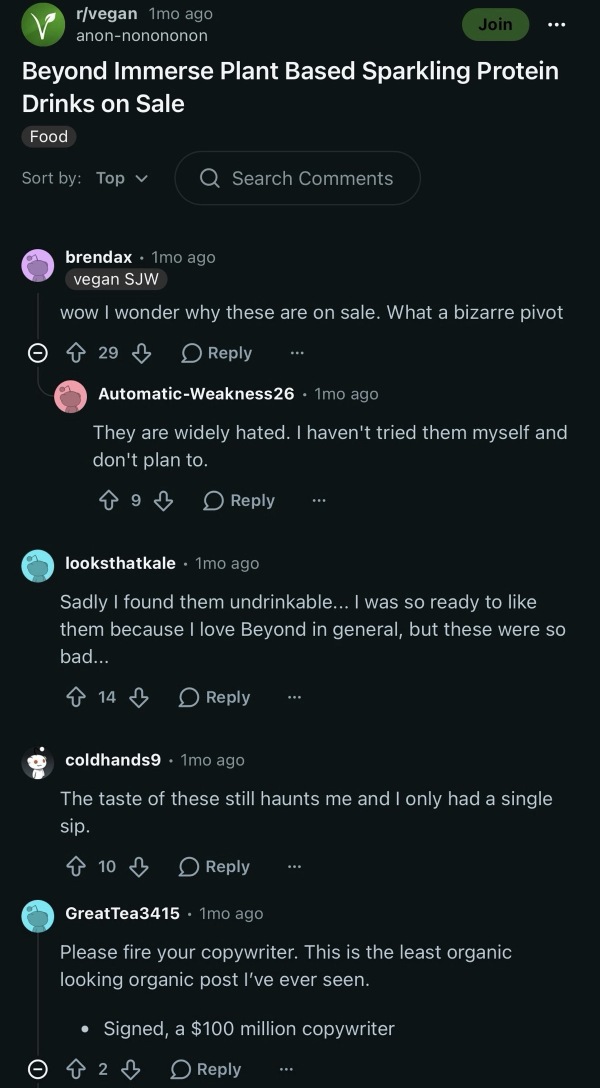Reply to looksthatkale's comment

click(x=214, y=697)
